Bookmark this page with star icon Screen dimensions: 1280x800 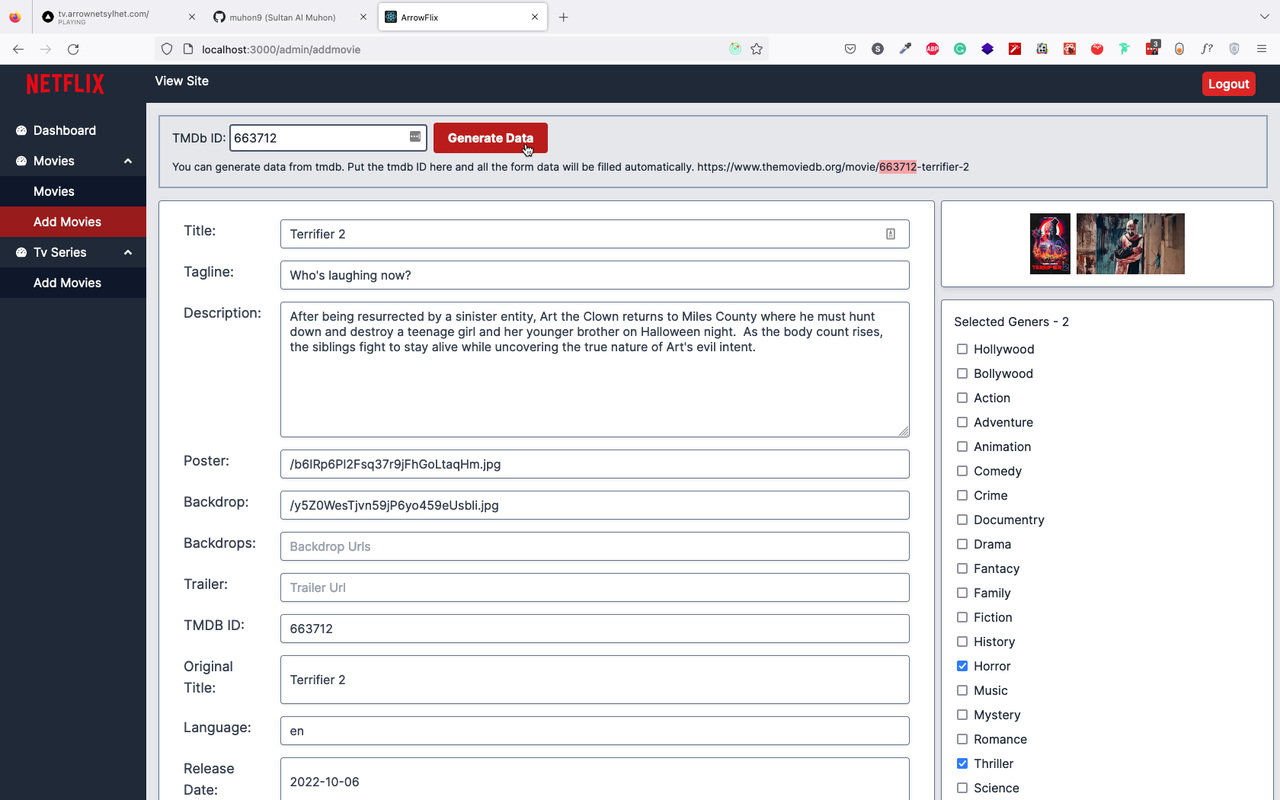757,49
